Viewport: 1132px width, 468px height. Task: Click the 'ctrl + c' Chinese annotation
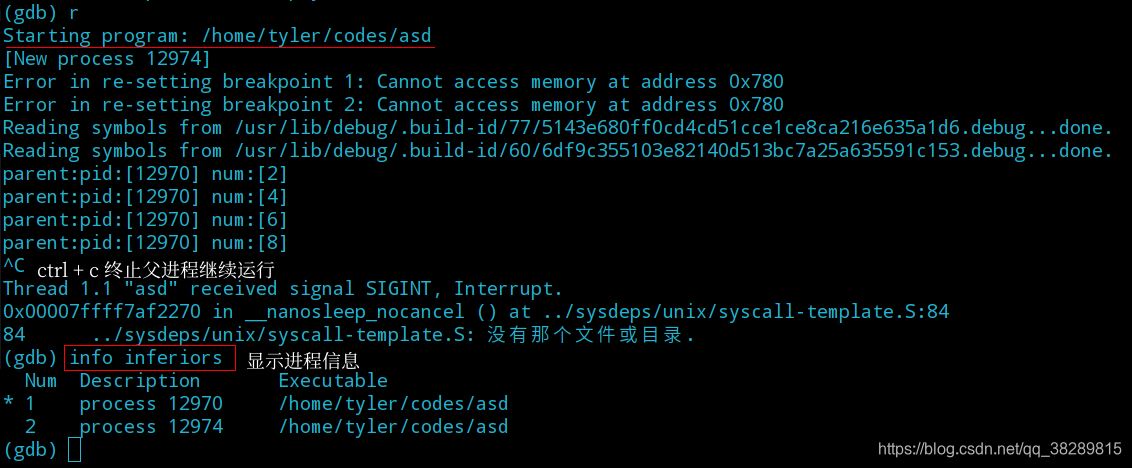coord(155,270)
